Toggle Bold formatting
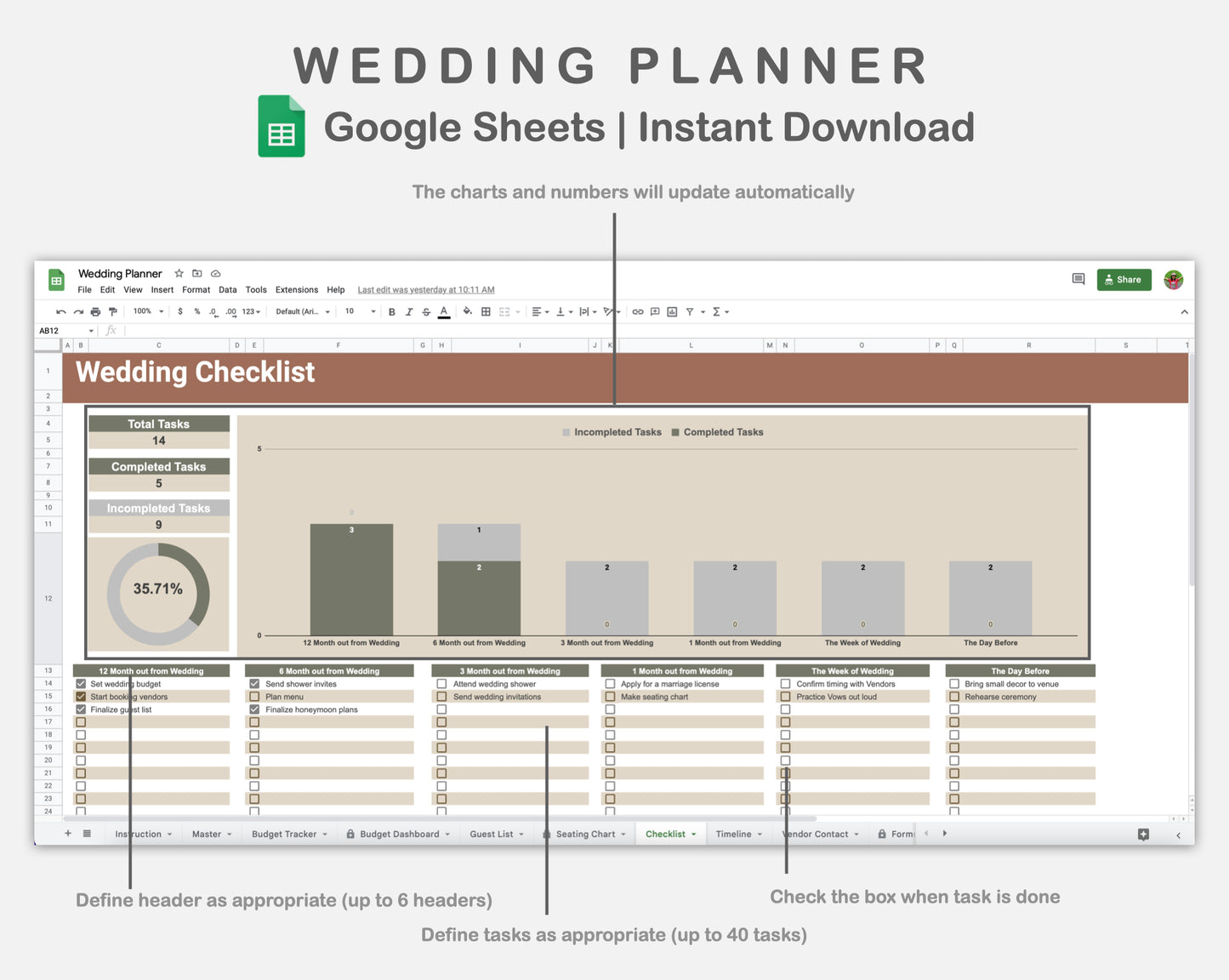Image resolution: width=1229 pixels, height=980 pixels. point(391,311)
